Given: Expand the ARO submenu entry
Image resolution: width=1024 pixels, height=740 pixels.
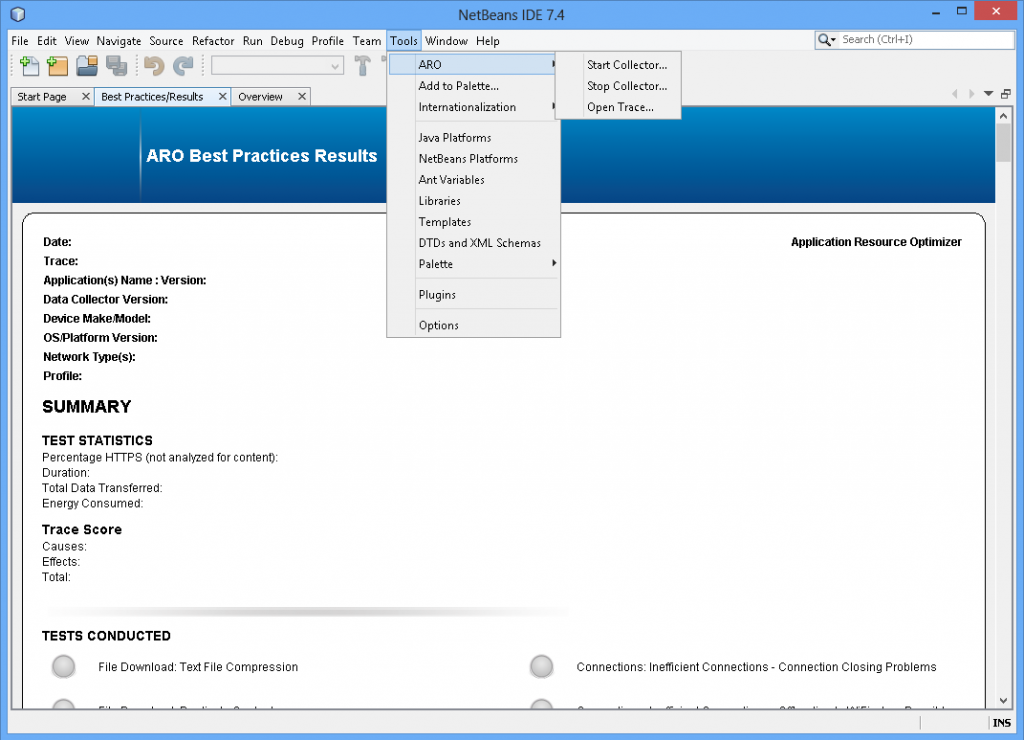Looking at the screenshot, I should (x=473, y=65).
